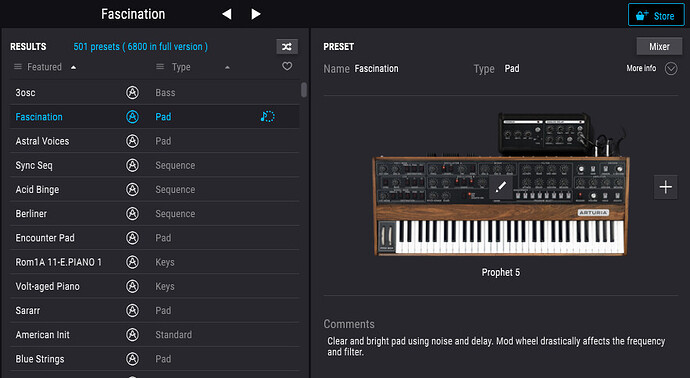This screenshot has height=378, width=690.
Task: Click Arturia icon next to Fascination
Action: pyautogui.click(x=132, y=117)
